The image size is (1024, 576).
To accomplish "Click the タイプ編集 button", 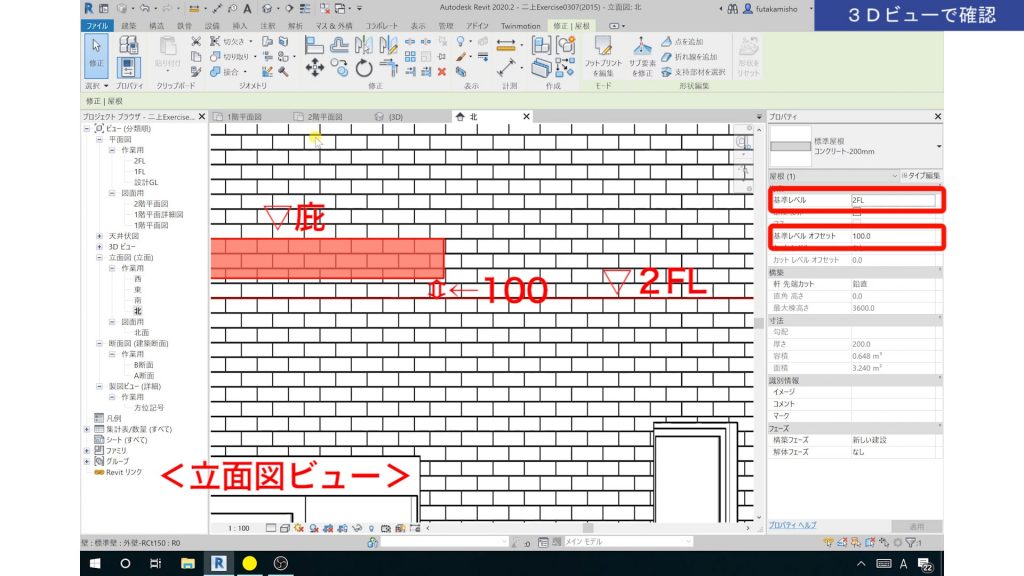I will 921,175.
